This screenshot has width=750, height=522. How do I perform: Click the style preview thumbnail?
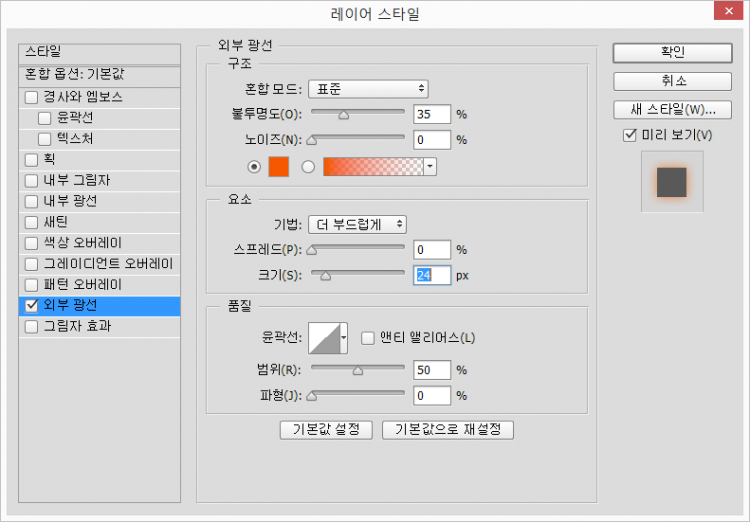click(671, 182)
